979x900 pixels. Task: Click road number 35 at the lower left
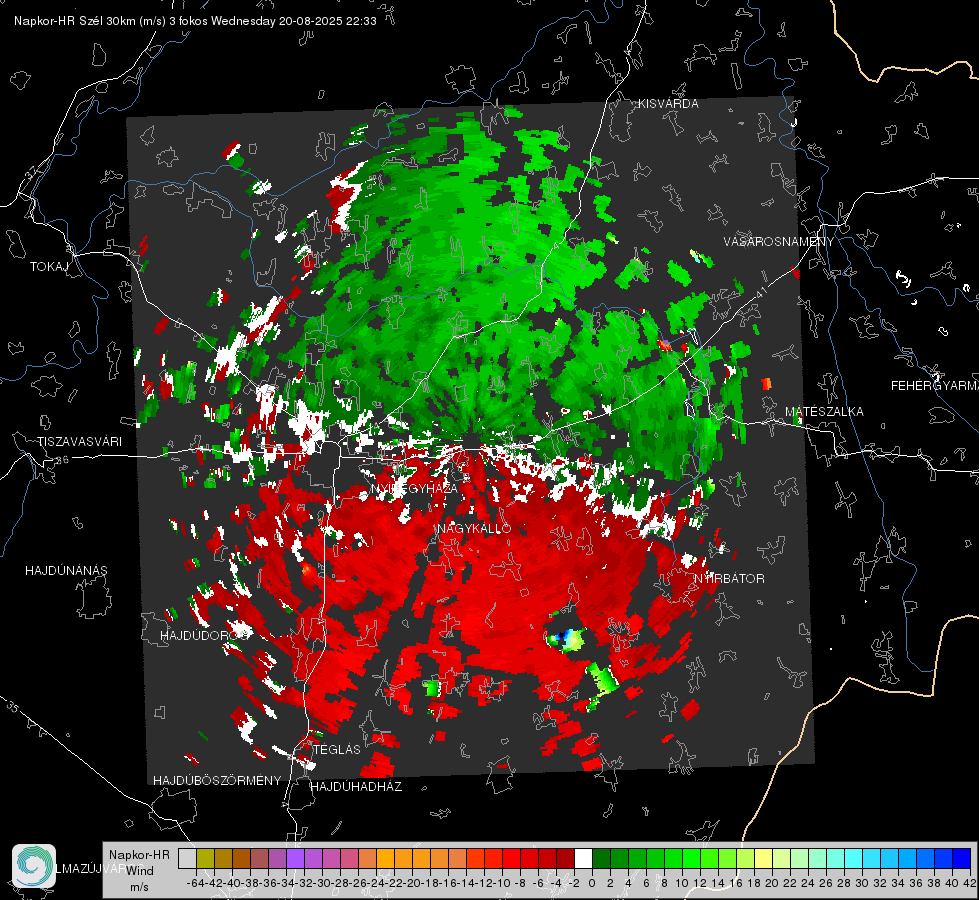tap(12, 706)
